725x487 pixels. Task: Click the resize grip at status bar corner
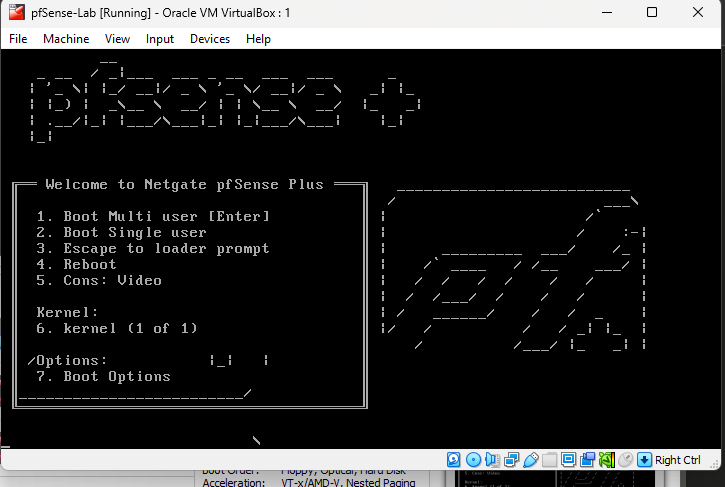click(716, 464)
